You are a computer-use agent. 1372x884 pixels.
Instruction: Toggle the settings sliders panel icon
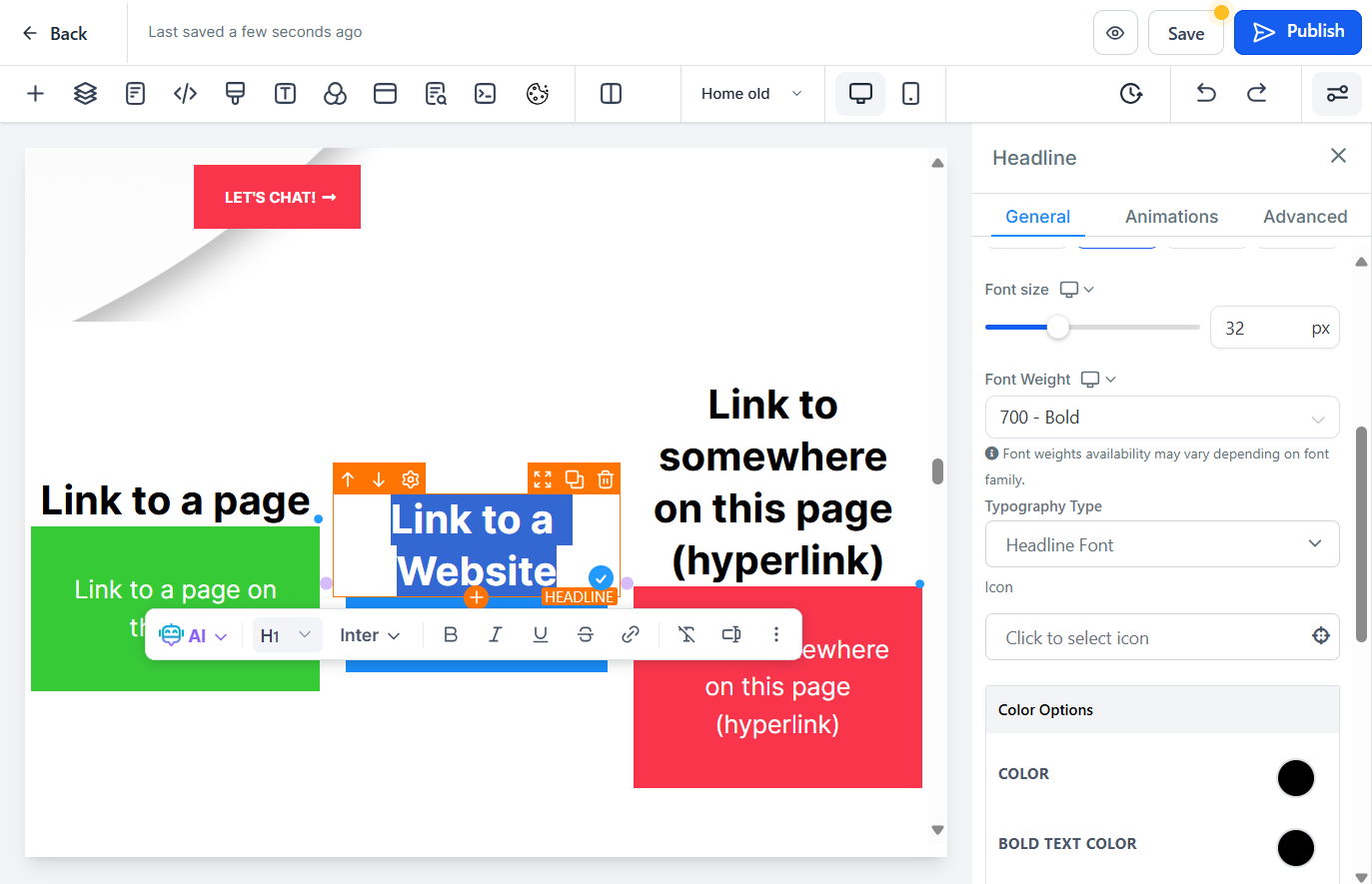pyautogui.click(x=1337, y=94)
